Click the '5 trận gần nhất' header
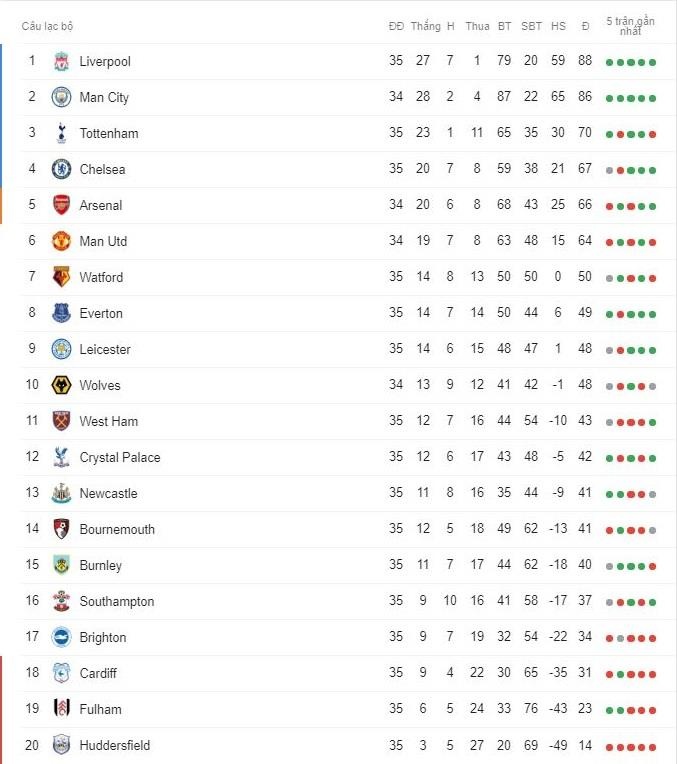 [x=630, y=26]
